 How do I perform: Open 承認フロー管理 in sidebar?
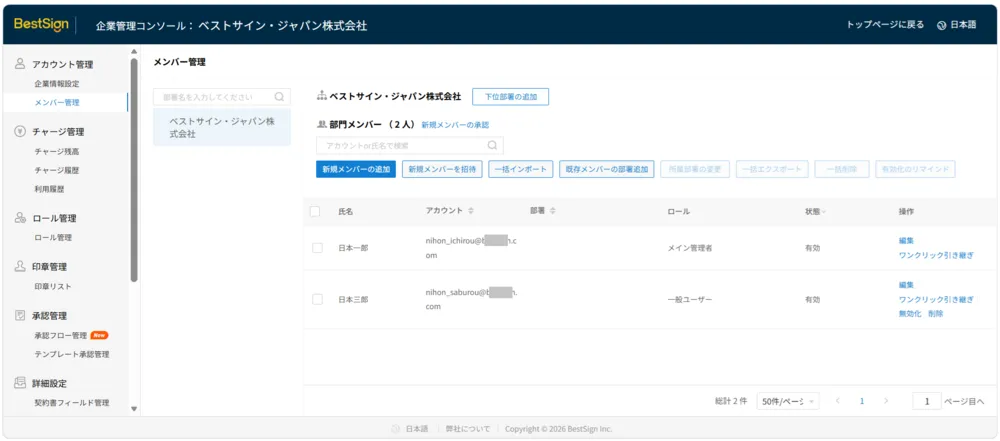[61, 335]
